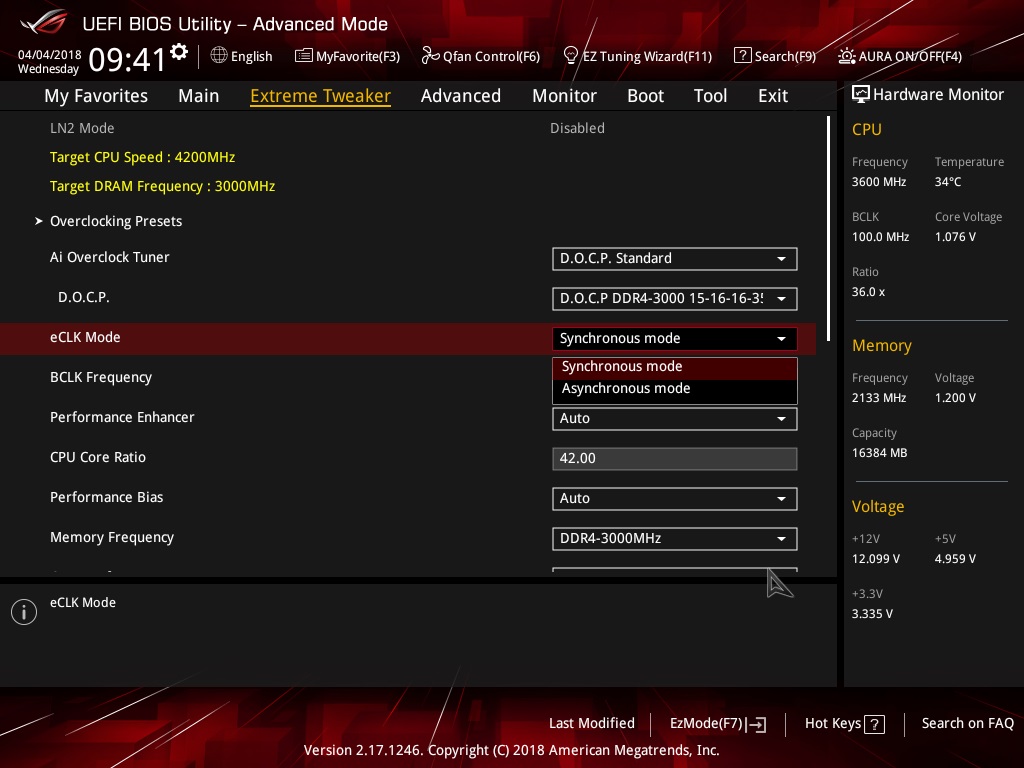
Task: Click Target CPU Speed : 4200MHz text
Action: tap(142, 157)
